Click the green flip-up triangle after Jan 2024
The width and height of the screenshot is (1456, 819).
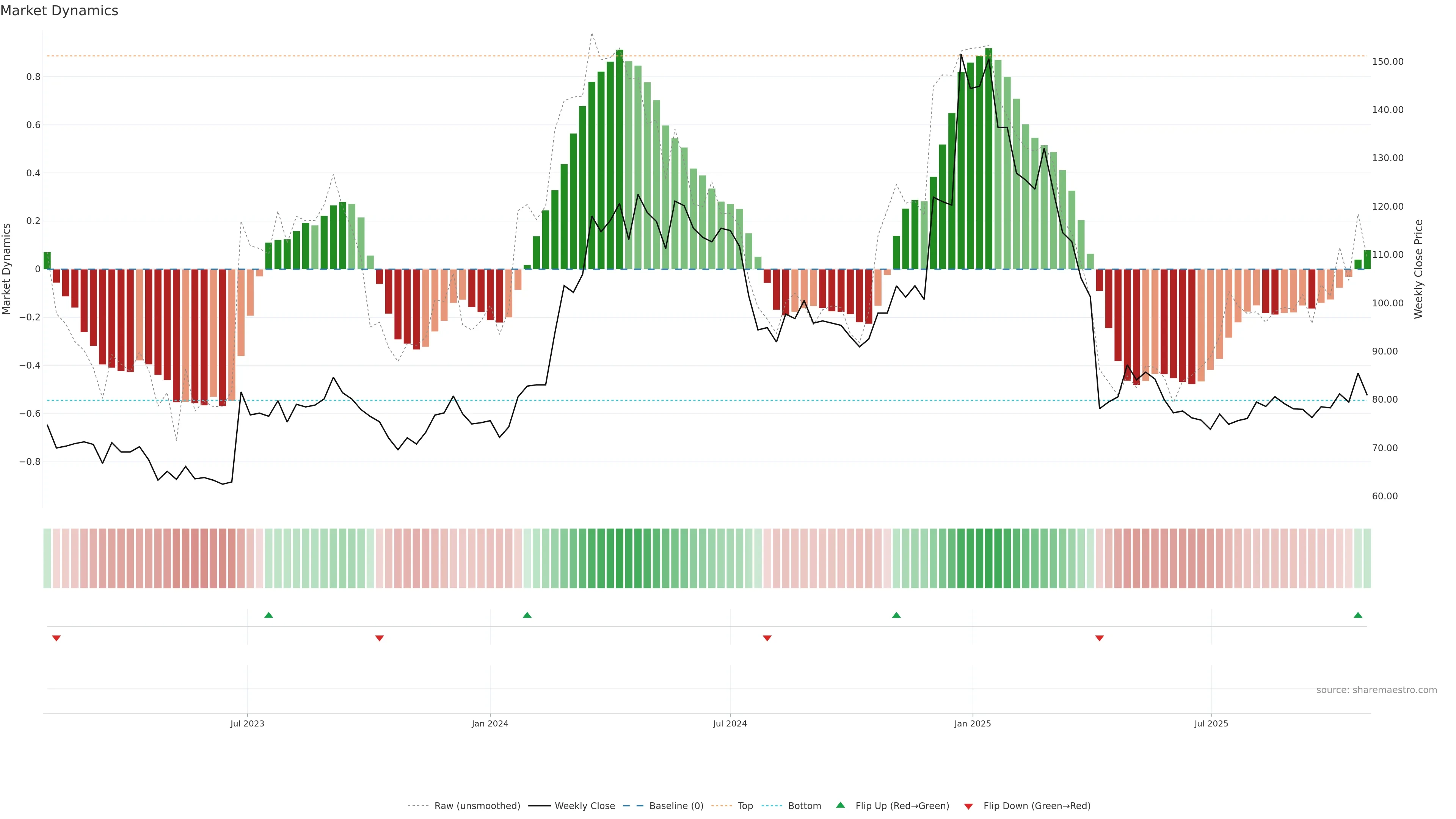point(527,615)
